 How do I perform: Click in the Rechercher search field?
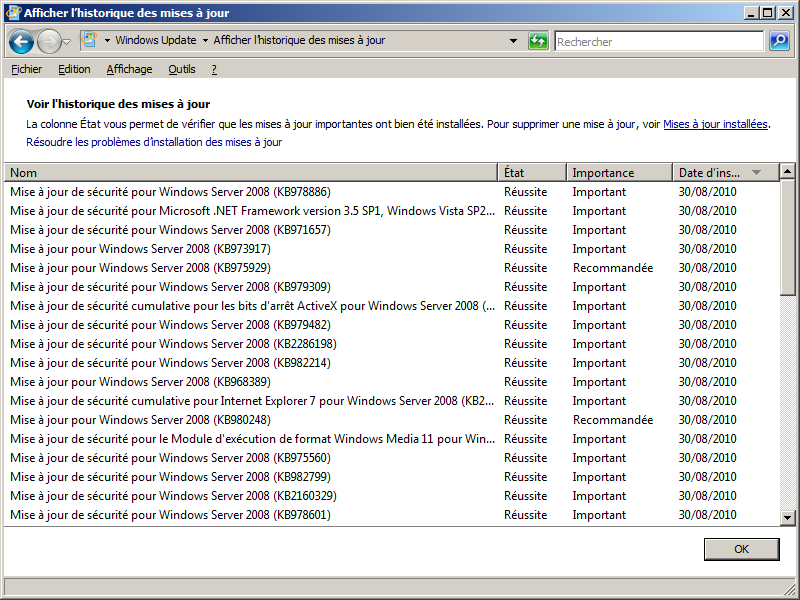[x=658, y=42]
